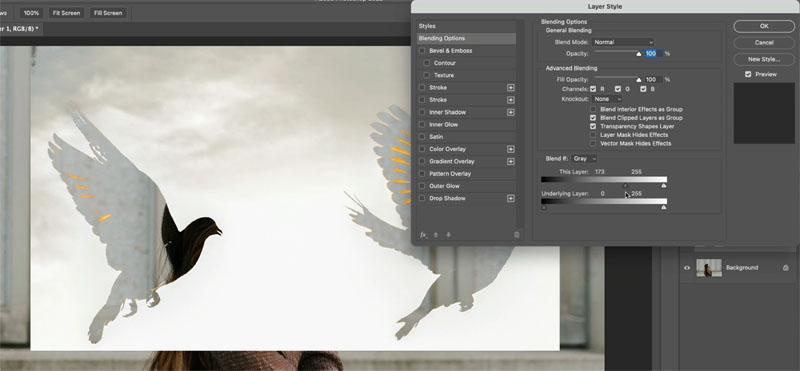This screenshot has height=371, width=800.
Task: Click the style preview swatch under Preview
Action: (x=764, y=113)
